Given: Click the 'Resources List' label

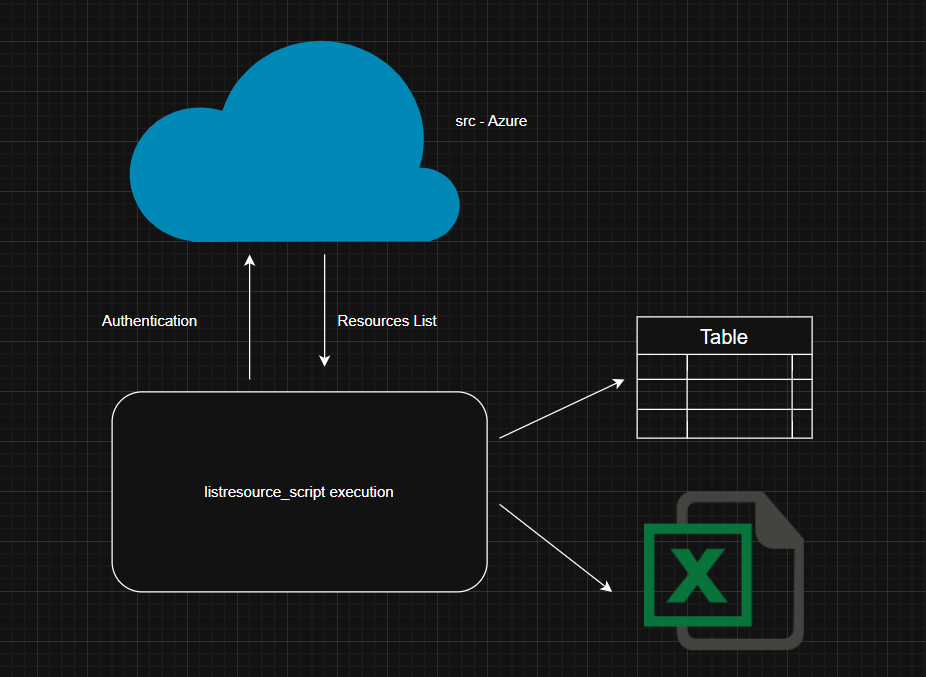Looking at the screenshot, I should click(x=387, y=321).
